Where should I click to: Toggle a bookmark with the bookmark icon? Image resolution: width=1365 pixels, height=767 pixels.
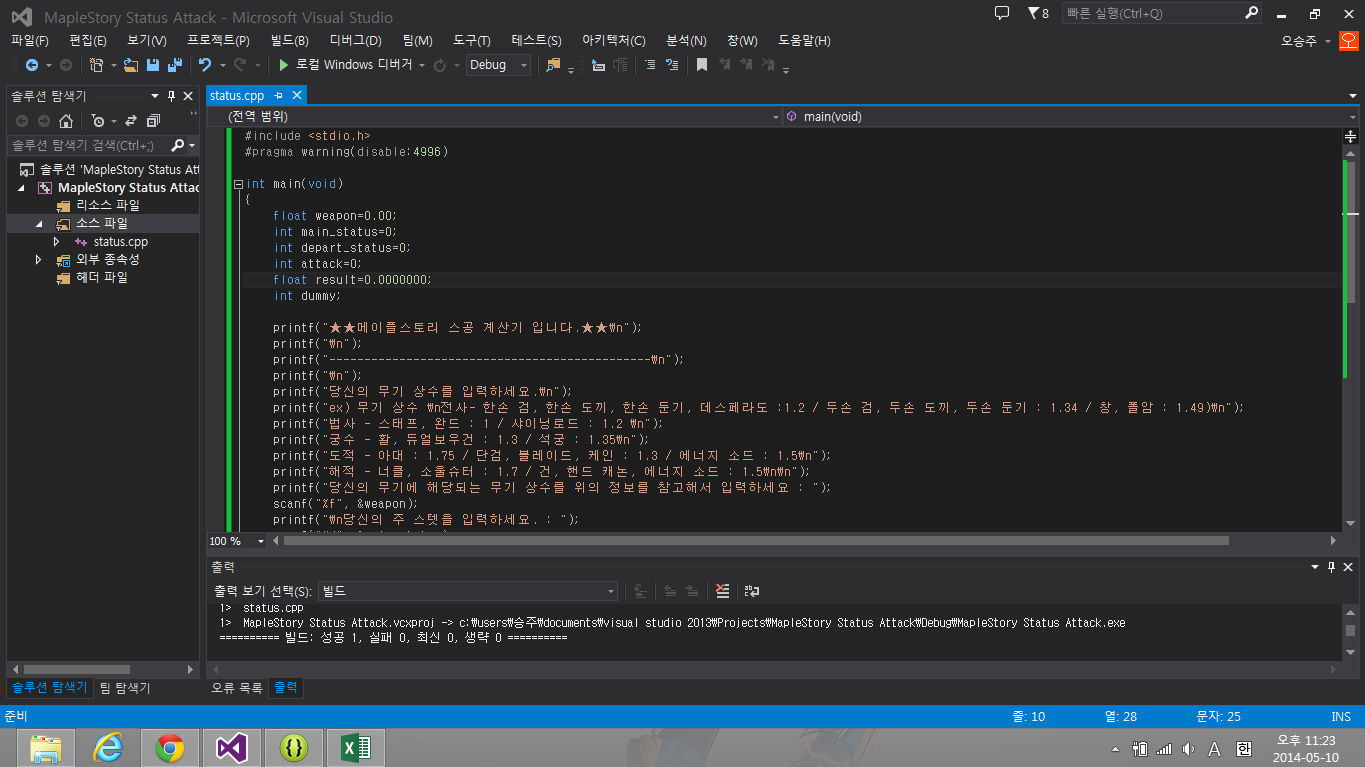coord(702,65)
